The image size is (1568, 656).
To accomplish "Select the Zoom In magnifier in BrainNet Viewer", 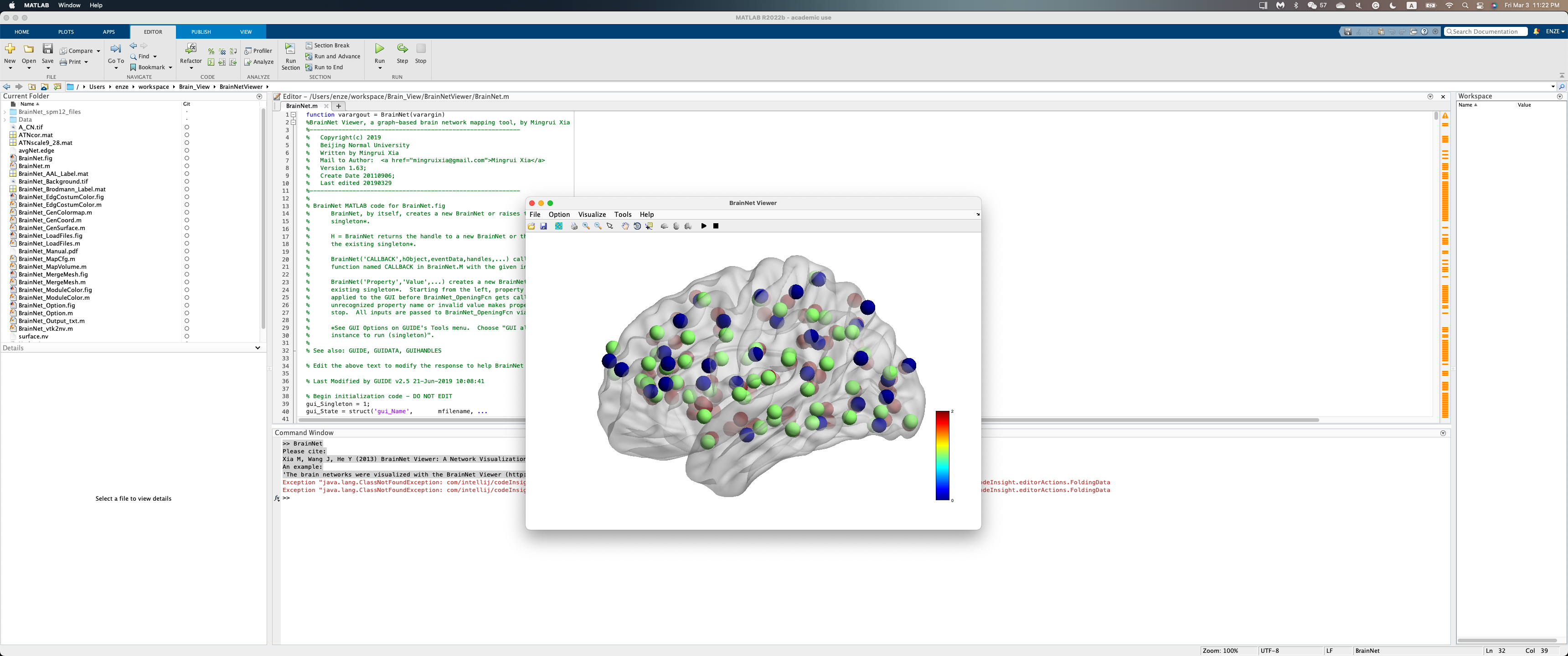I will pyautogui.click(x=586, y=226).
